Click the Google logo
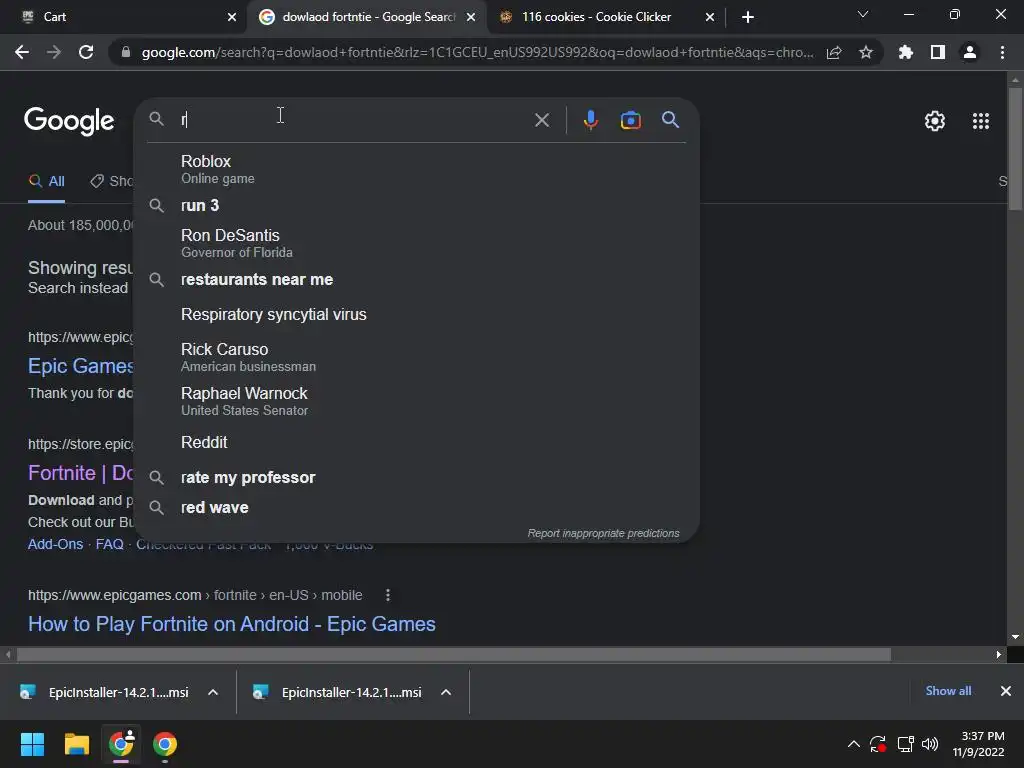 pos(69,121)
